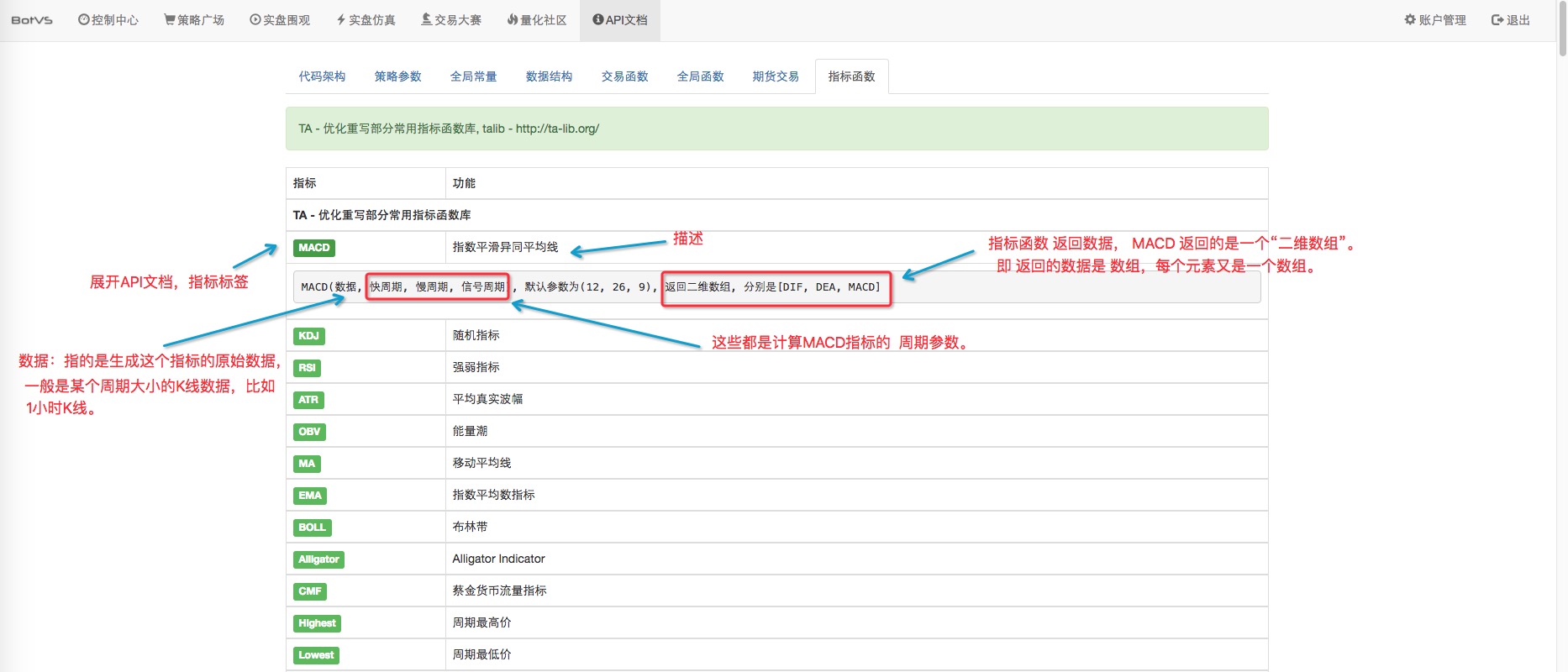Expand the Highest indicator badge
Image resolution: width=1568 pixels, height=672 pixels.
317,623
